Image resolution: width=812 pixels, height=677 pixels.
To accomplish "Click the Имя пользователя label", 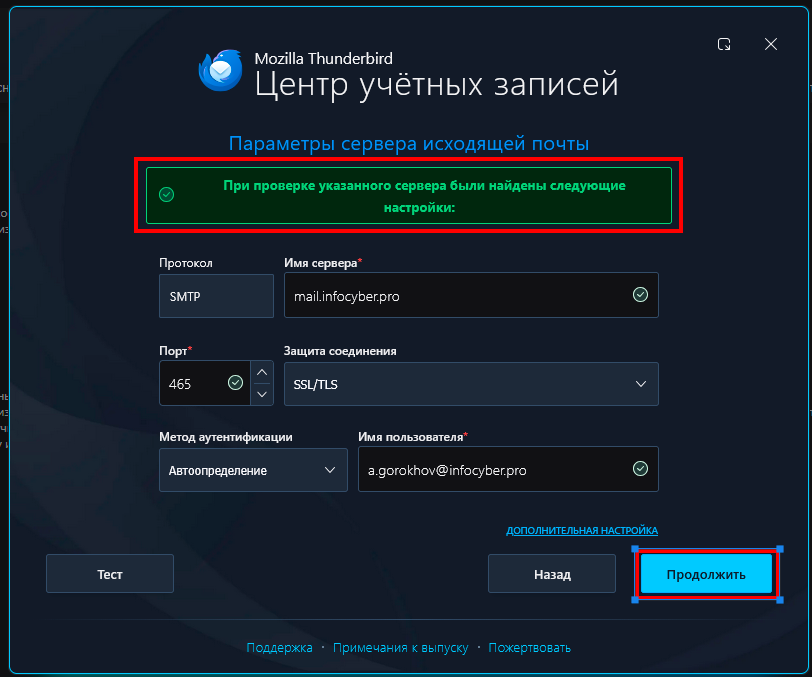I will tap(411, 437).
